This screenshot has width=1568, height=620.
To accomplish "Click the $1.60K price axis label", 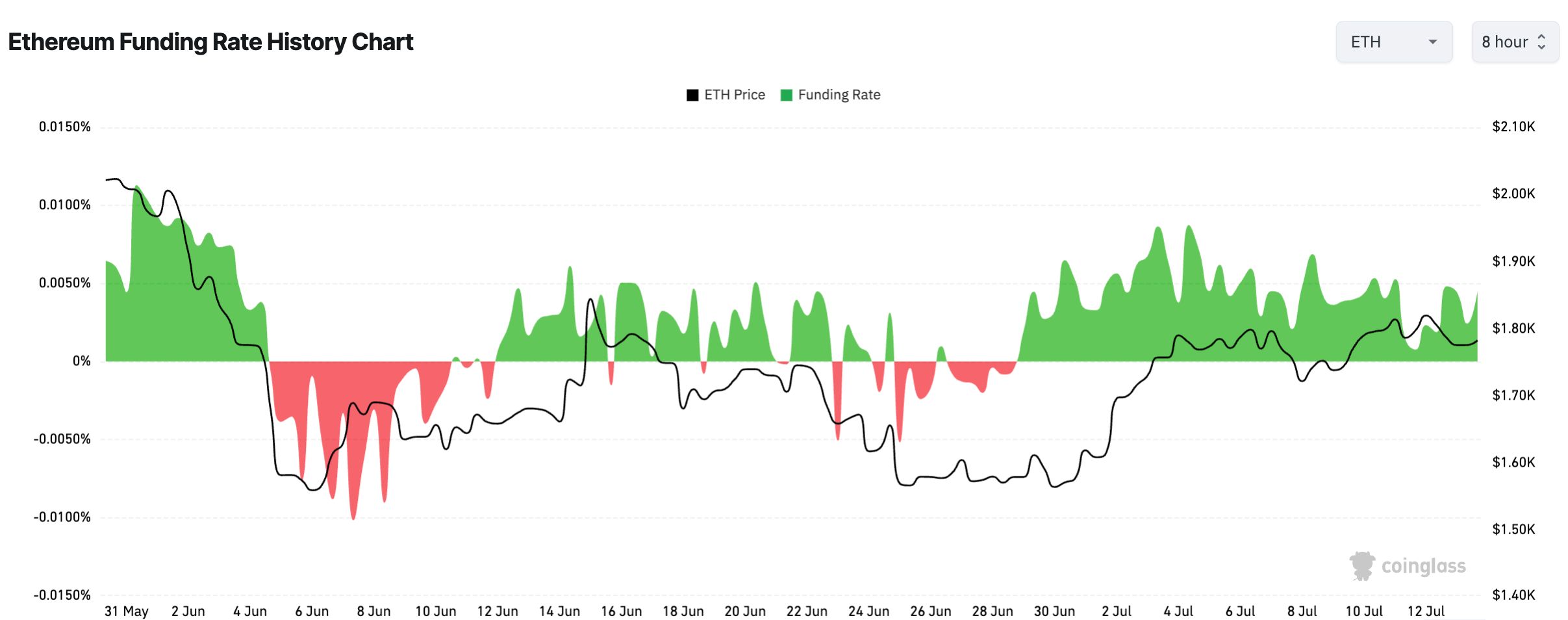I will click(x=1513, y=462).
